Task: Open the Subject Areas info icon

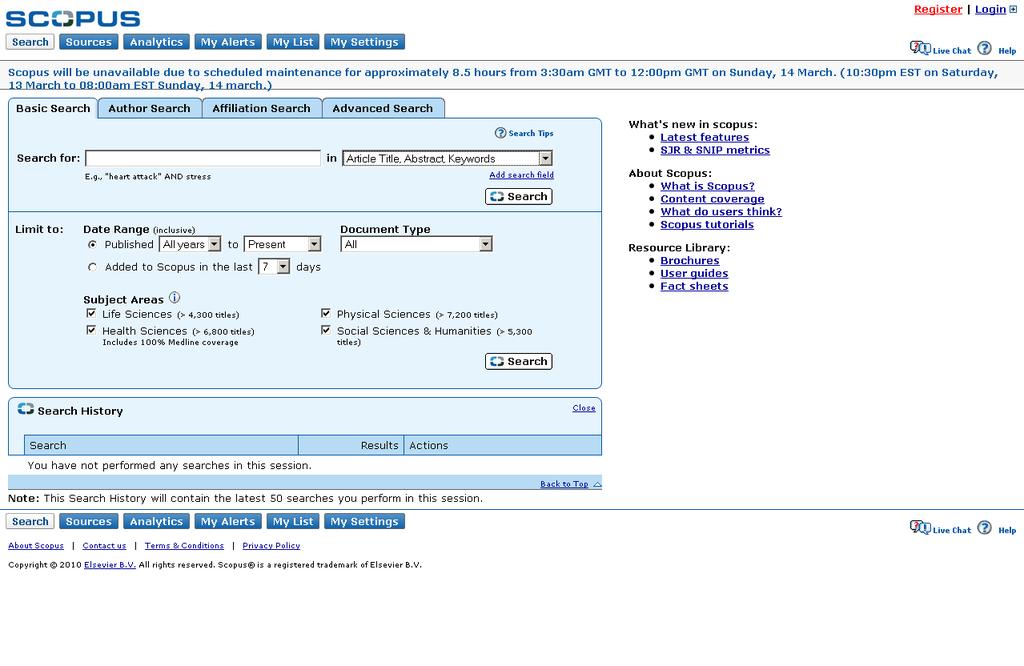Action: click(174, 298)
